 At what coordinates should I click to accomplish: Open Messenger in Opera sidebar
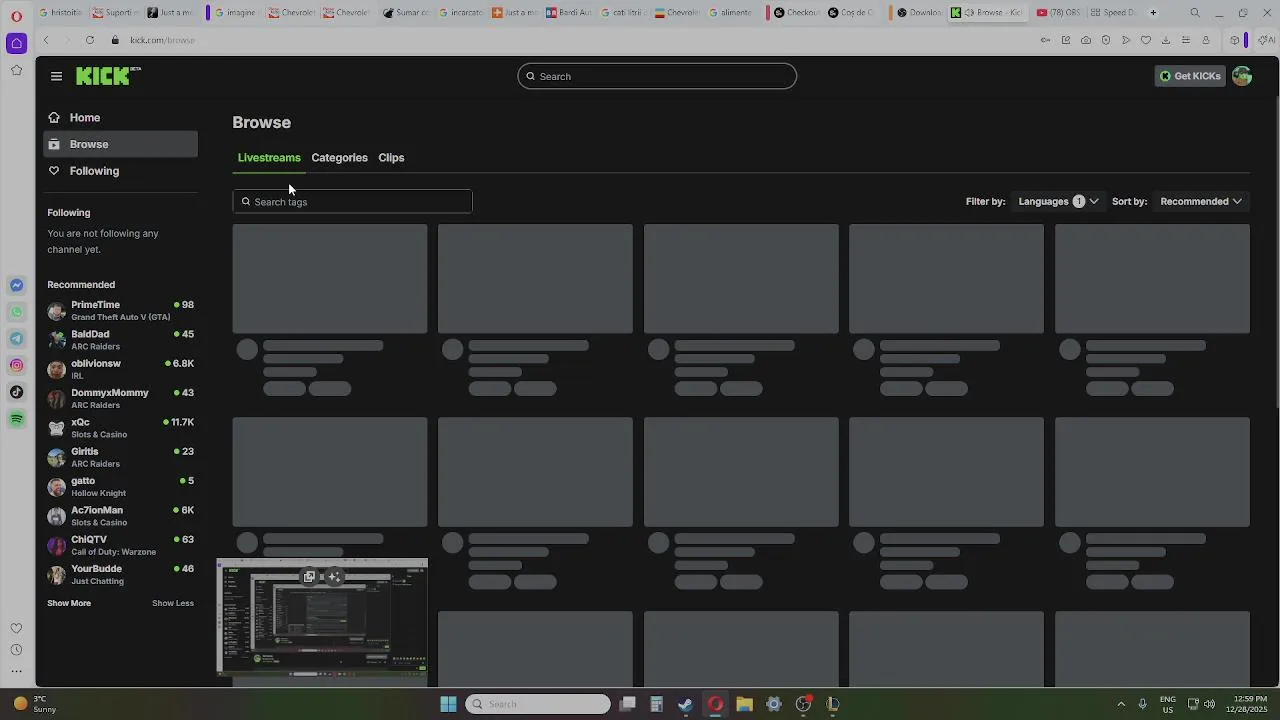(16, 285)
